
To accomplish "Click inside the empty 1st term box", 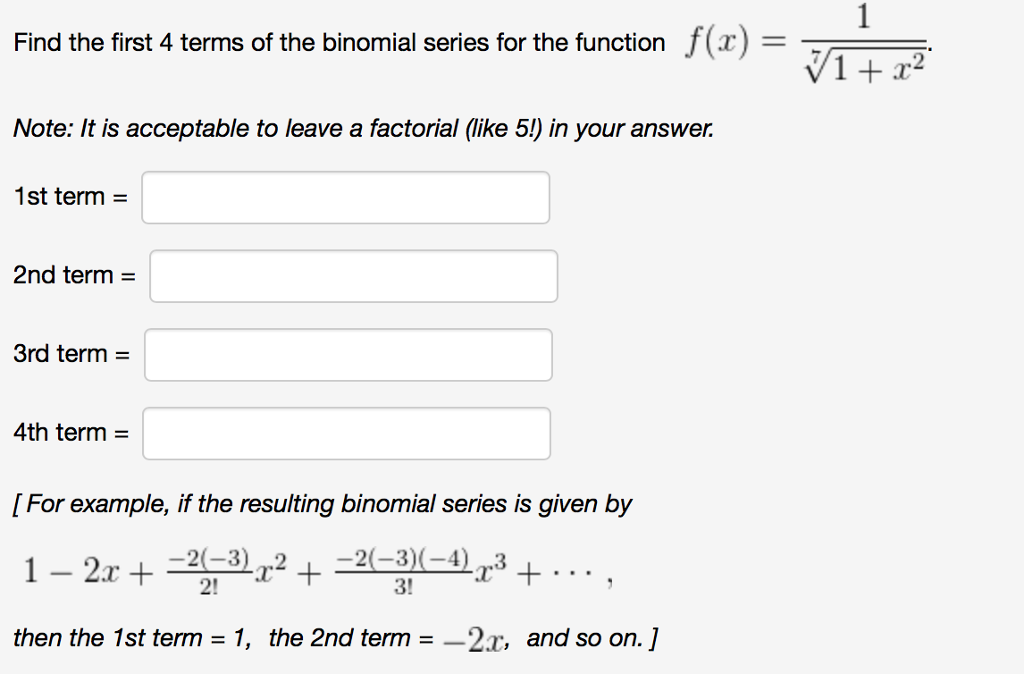I will (x=346, y=197).
